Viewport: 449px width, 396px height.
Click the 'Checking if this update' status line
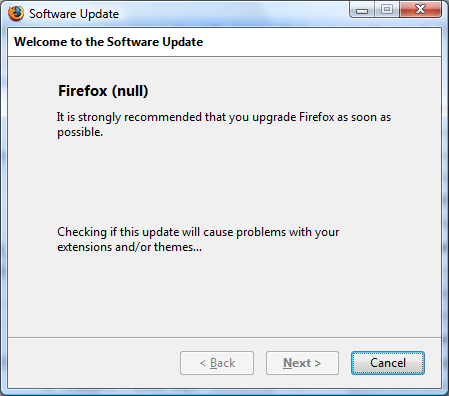198,232
